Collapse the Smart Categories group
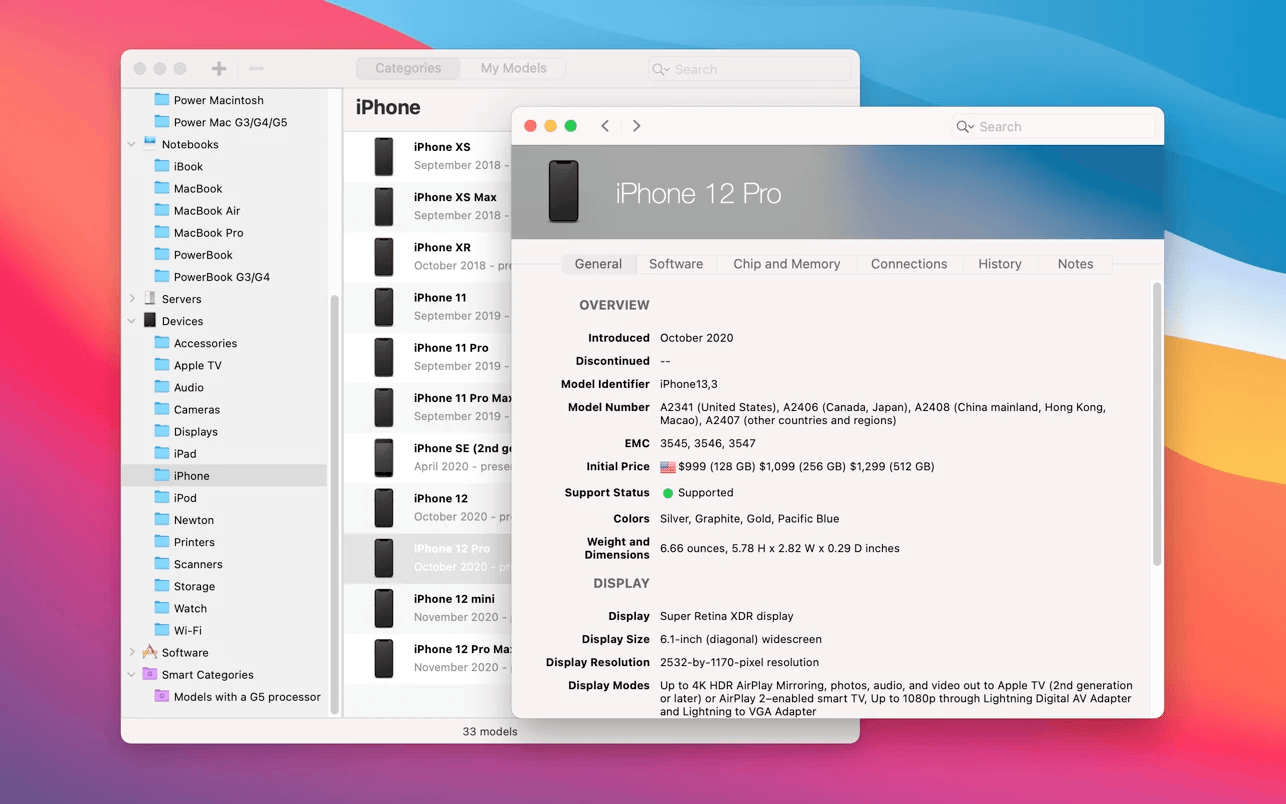 pyautogui.click(x=132, y=675)
